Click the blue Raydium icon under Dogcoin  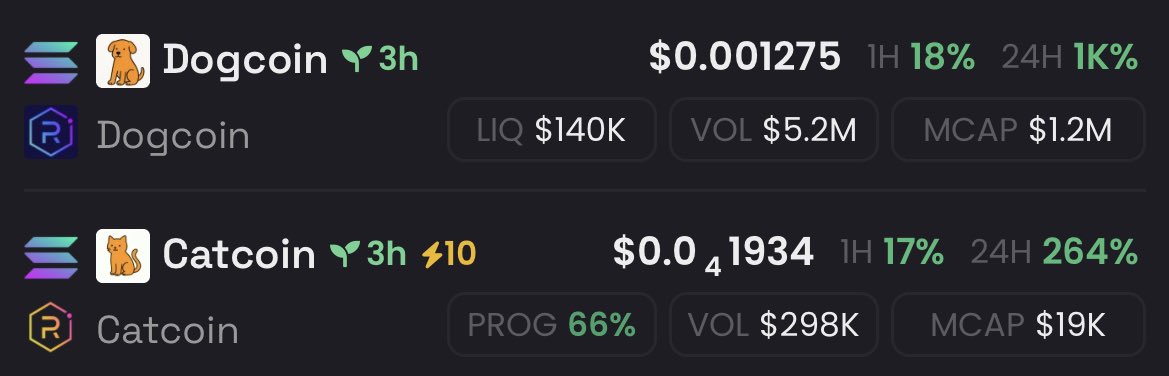click(51, 132)
